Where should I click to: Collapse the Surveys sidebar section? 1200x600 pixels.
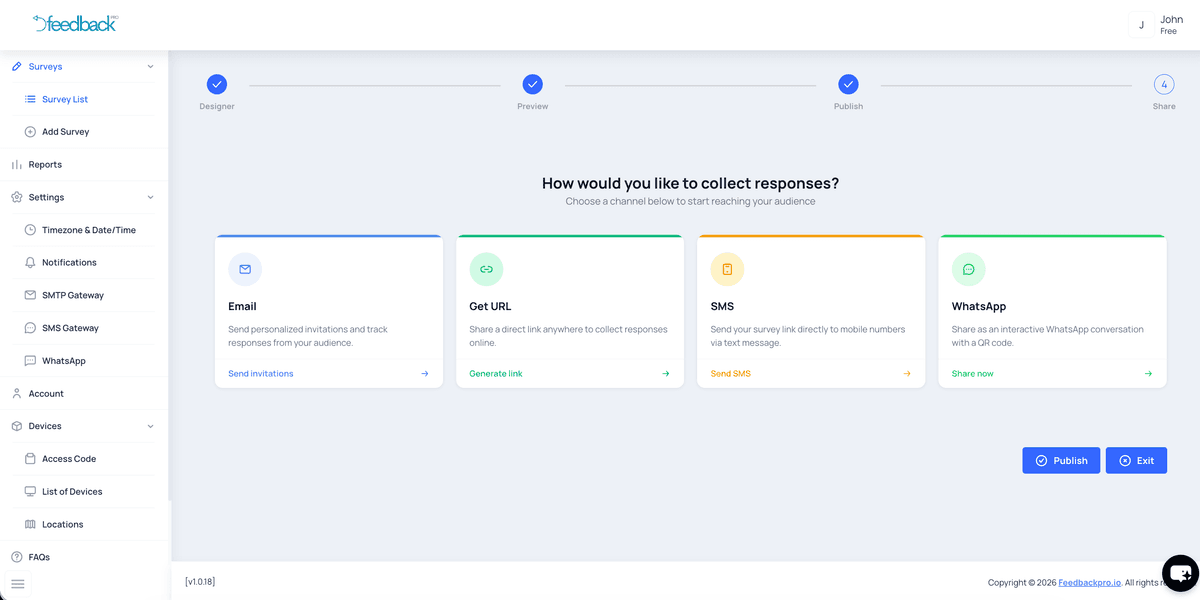(x=150, y=67)
